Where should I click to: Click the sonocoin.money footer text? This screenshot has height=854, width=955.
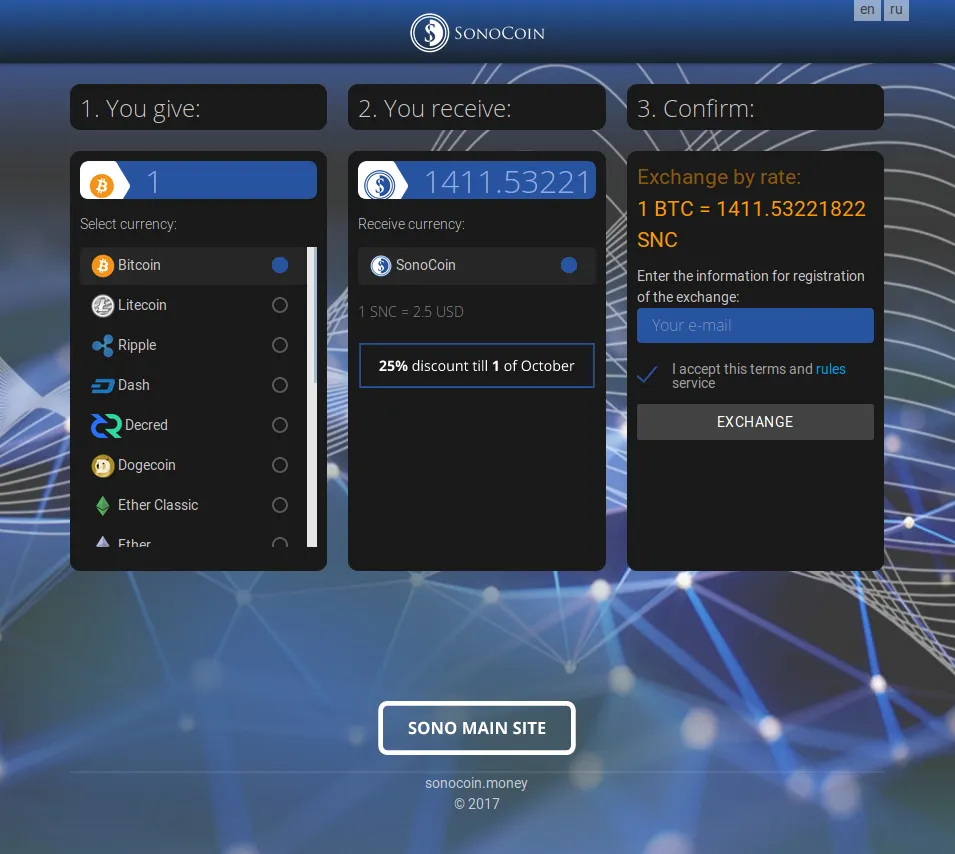[476, 783]
